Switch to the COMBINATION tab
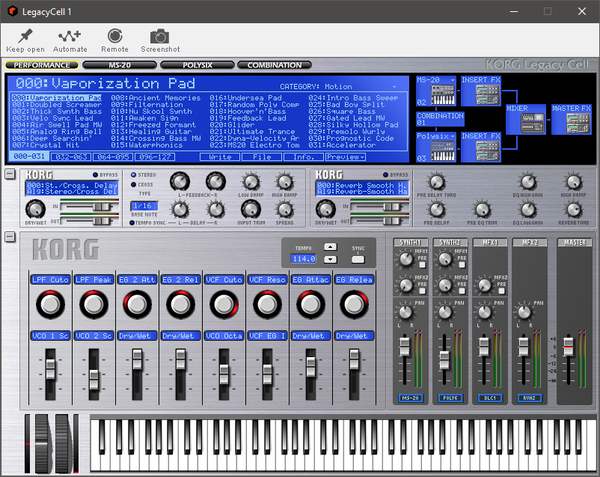The image size is (600, 477). click(274, 65)
